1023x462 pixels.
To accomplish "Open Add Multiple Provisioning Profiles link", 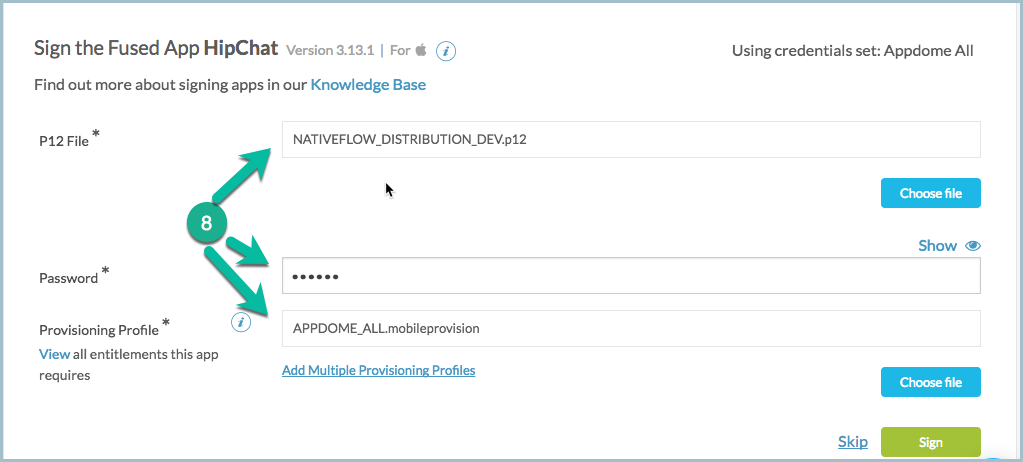I will 378,371.
